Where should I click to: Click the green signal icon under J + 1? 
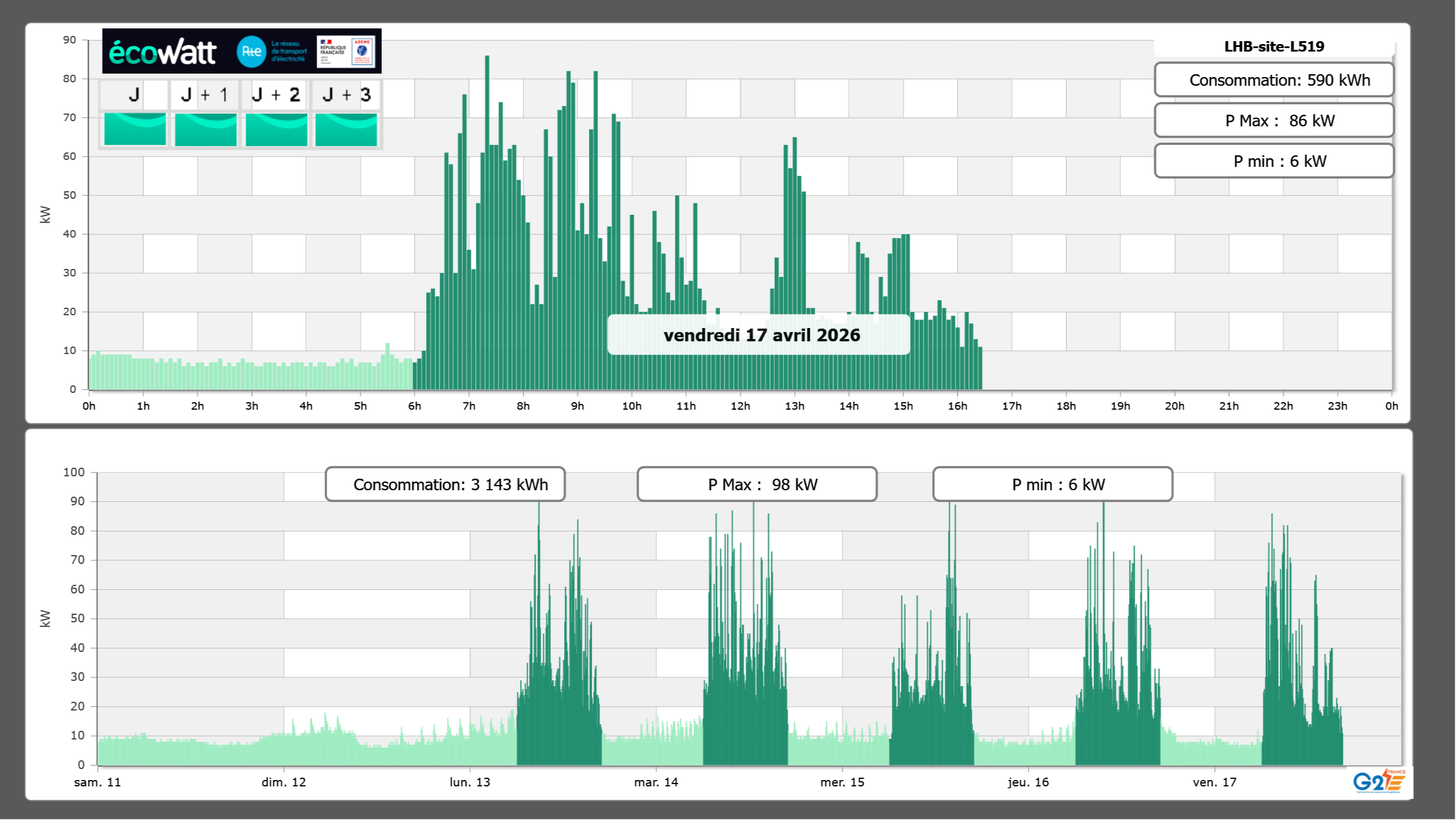coord(205,129)
